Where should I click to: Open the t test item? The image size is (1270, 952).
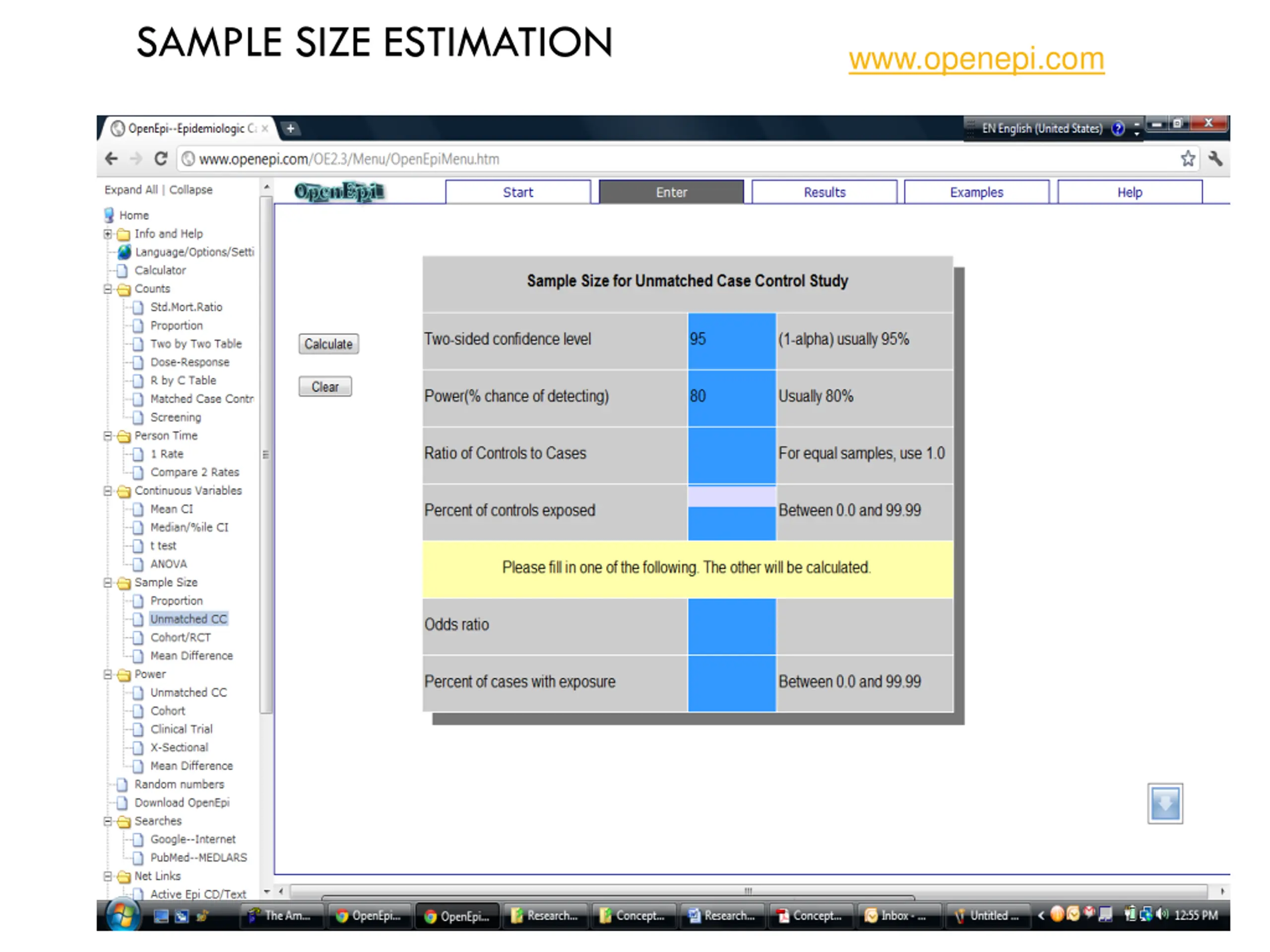[x=163, y=546]
